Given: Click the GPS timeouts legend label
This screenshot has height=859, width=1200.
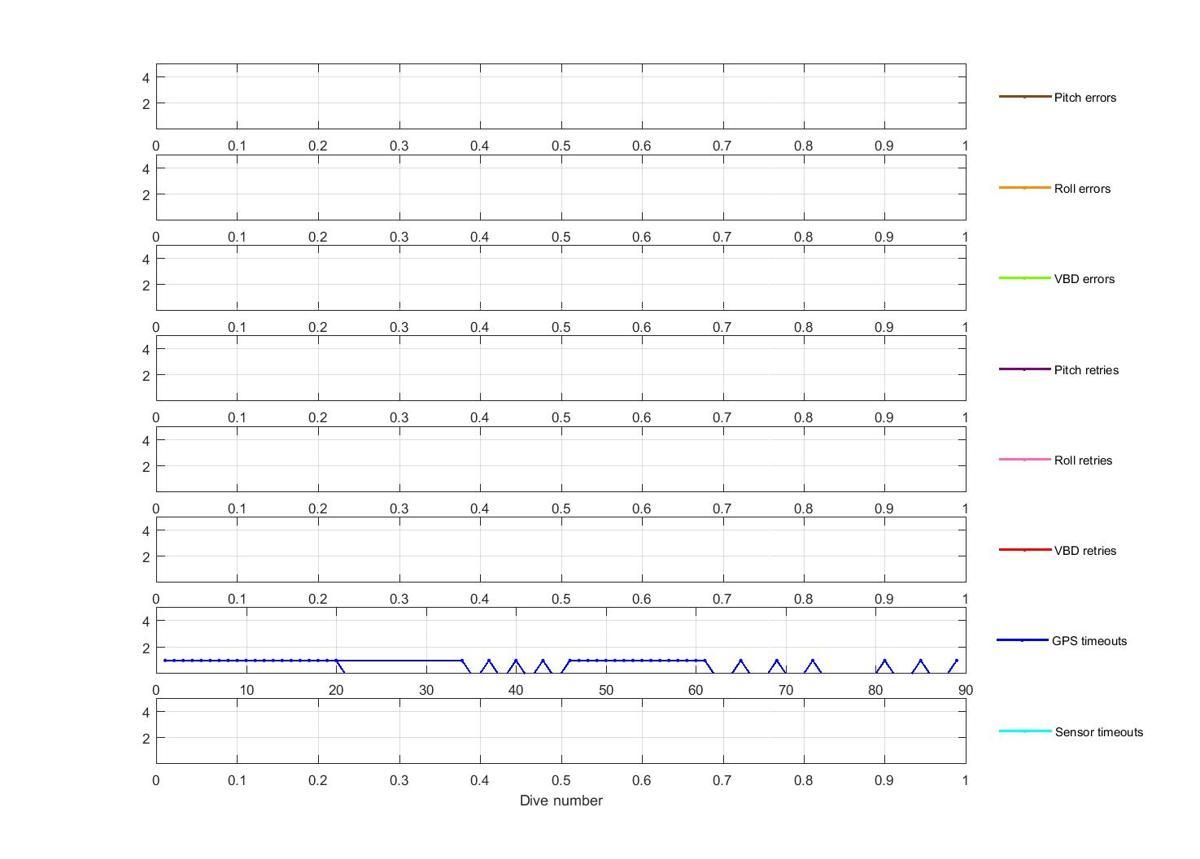Looking at the screenshot, I should [x=1089, y=641].
